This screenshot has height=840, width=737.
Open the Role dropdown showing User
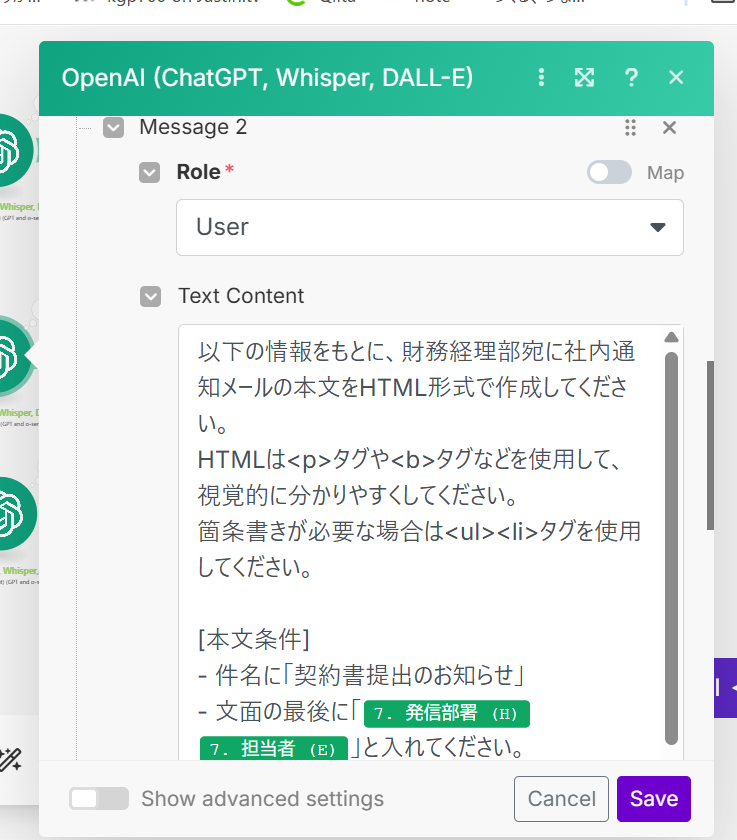click(430, 227)
